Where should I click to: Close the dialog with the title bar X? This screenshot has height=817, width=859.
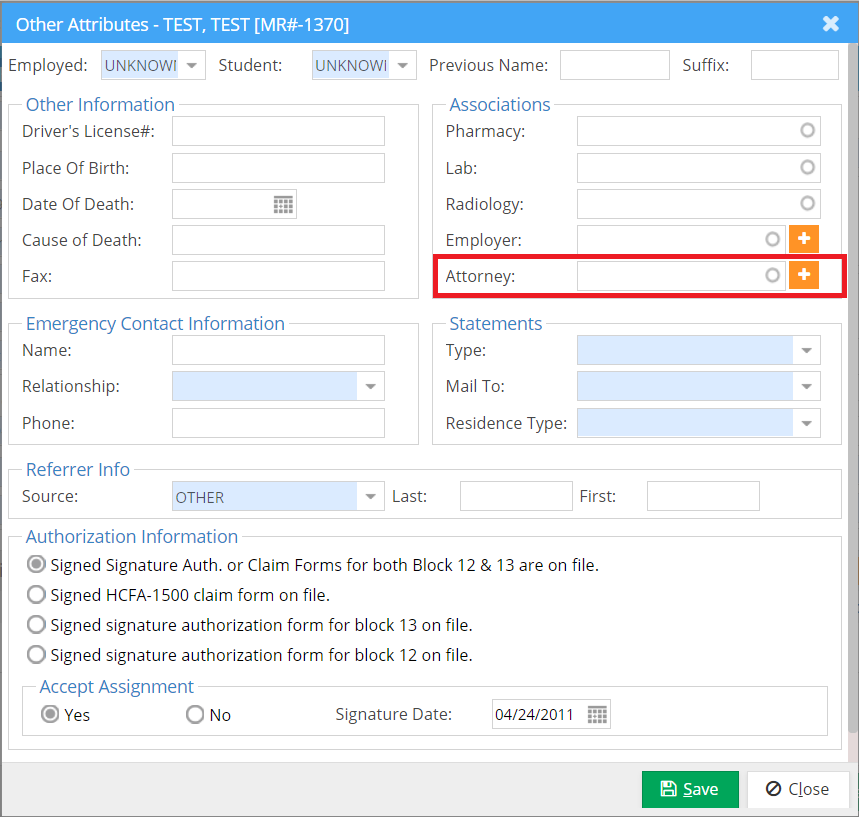coord(831,23)
